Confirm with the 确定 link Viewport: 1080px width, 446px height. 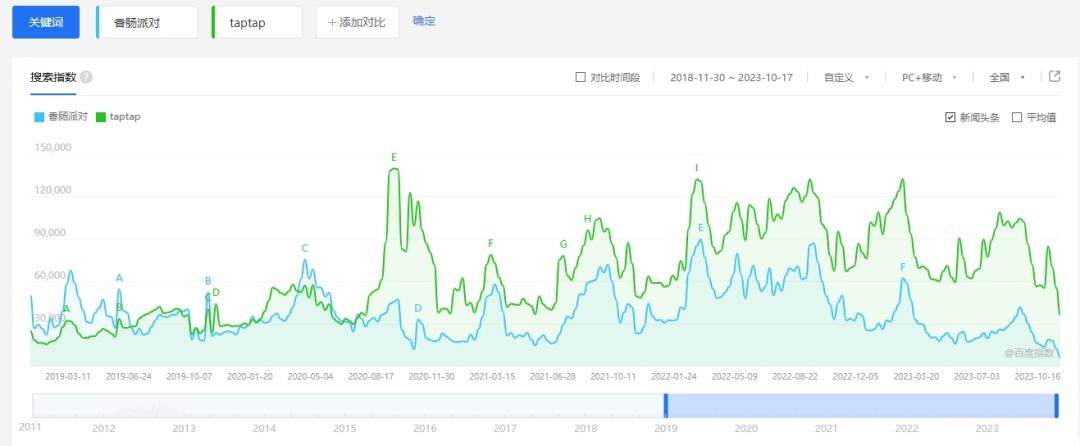click(x=424, y=21)
